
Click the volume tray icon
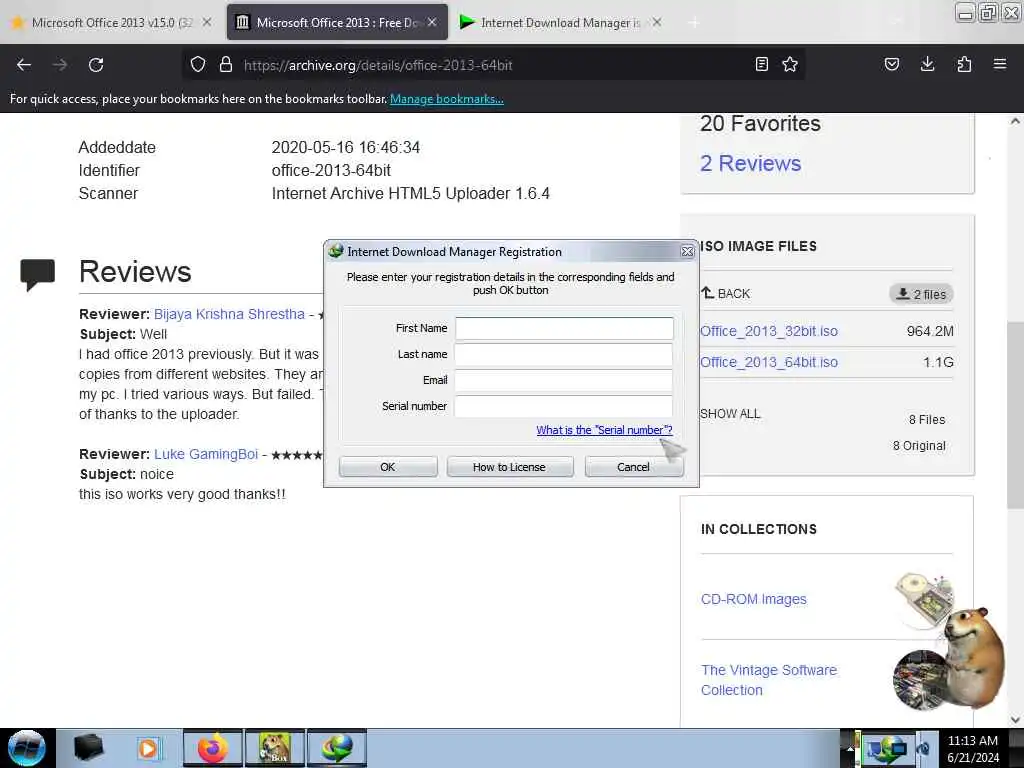pos(923,750)
